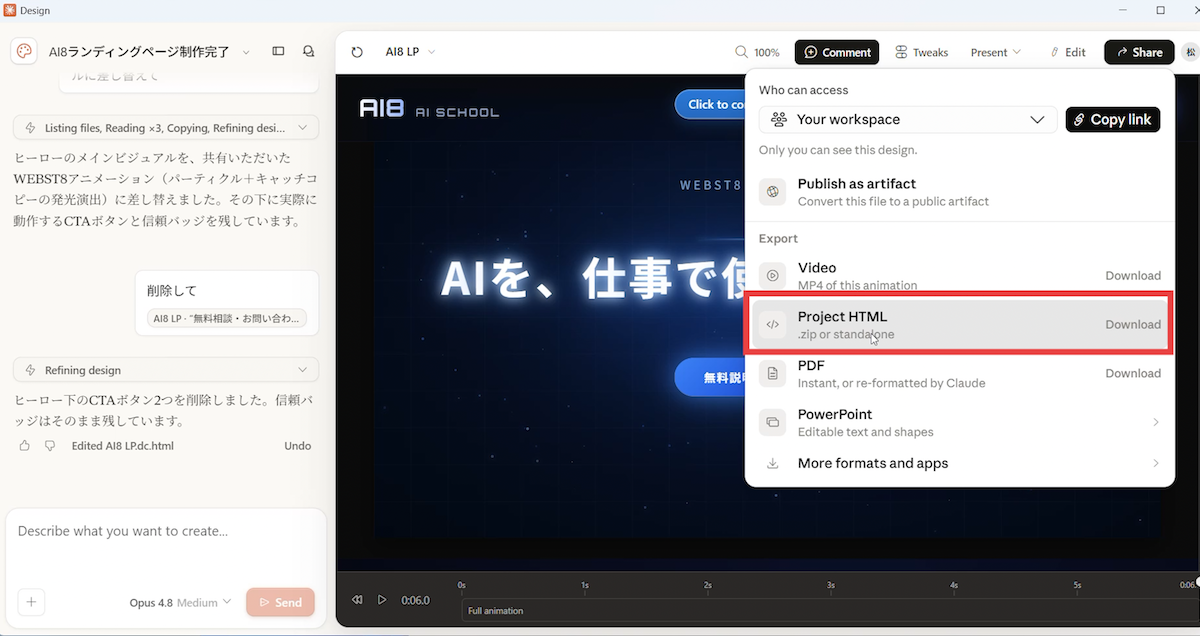This screenshot has height=636, width=1200.
Task: Open the Opus 4.8 Medium model selector
Action: tap(180, 602)
